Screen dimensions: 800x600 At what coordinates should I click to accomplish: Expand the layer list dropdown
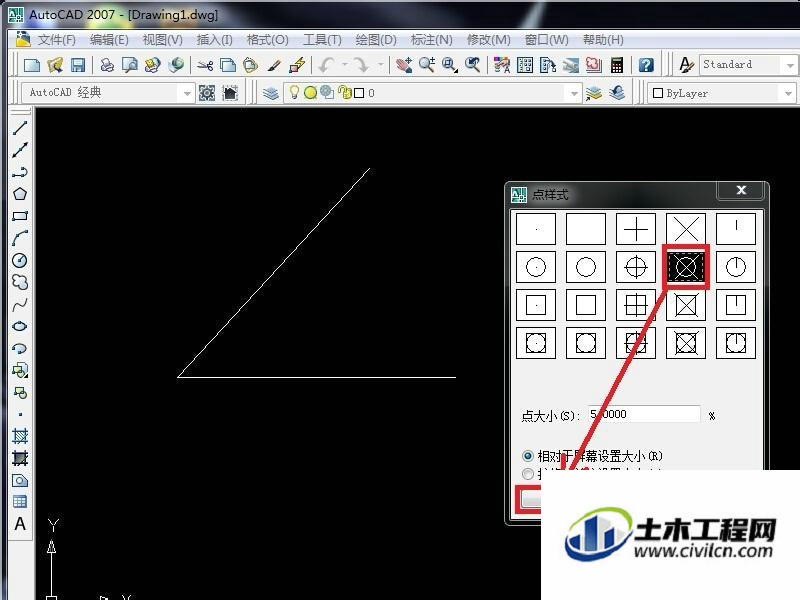click(574, 93)
